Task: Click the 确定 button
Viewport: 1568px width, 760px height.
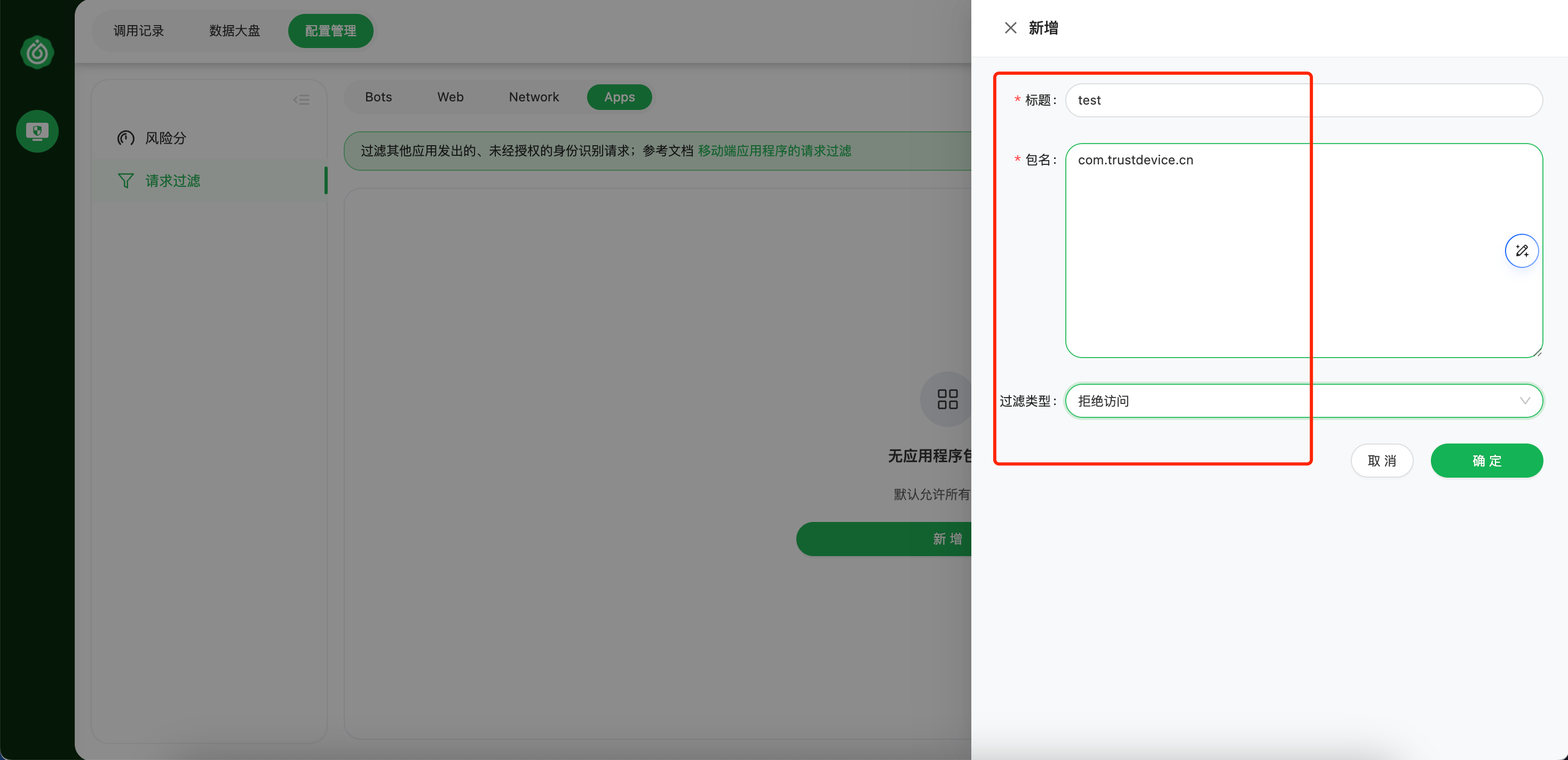Action: (1486, 461)
